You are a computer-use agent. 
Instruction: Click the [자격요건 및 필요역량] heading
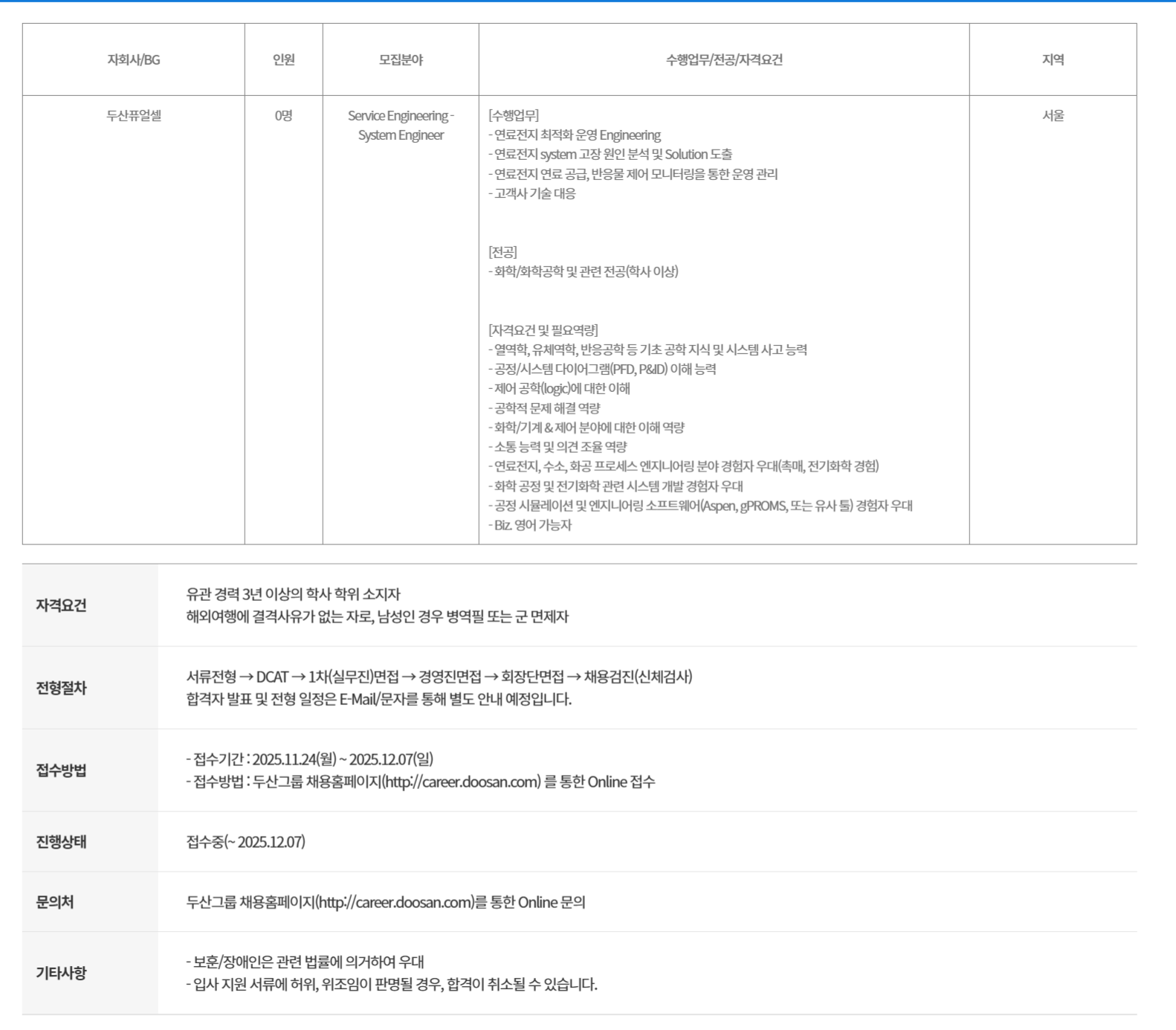[543, 329]
